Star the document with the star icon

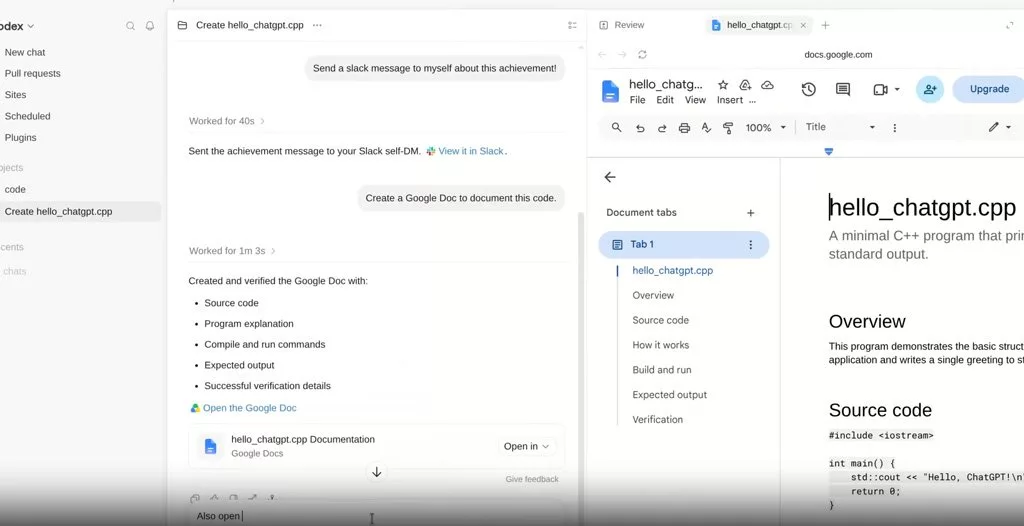click(x=723, y=85)
